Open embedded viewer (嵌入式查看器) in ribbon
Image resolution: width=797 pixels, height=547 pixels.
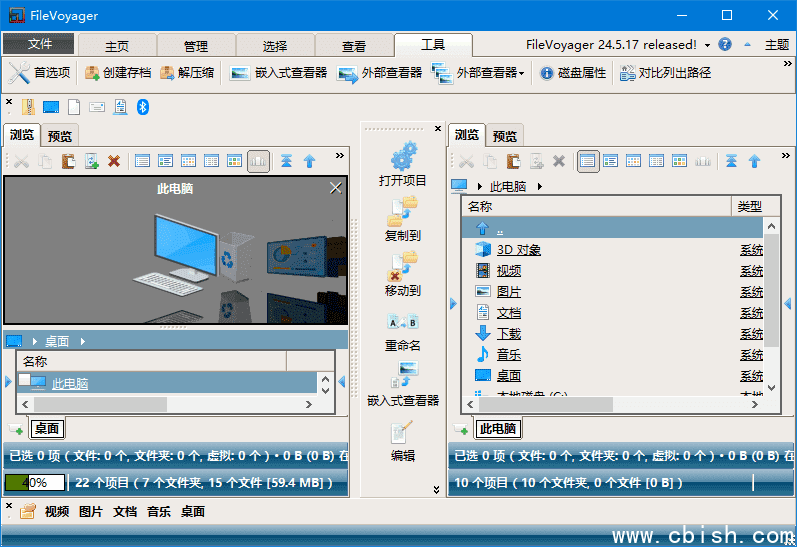point(279,73)
